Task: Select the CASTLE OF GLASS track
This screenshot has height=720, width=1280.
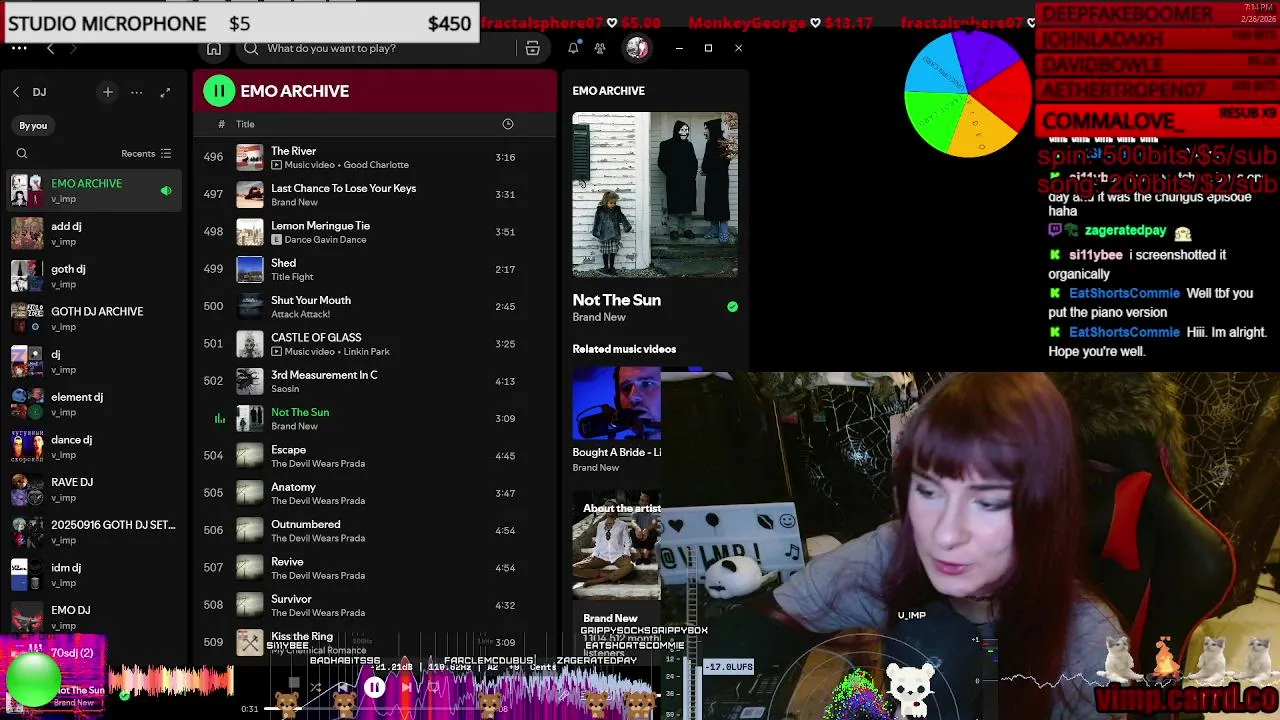Action: click(x=374, y=344)
